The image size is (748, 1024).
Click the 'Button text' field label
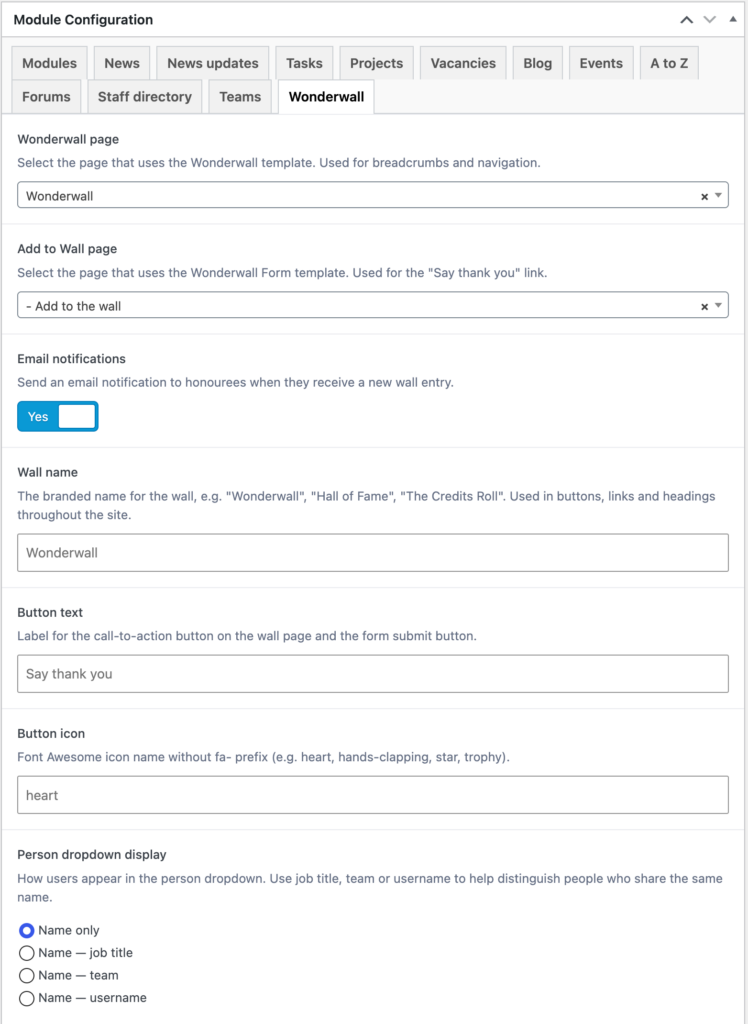click(50, 613)
